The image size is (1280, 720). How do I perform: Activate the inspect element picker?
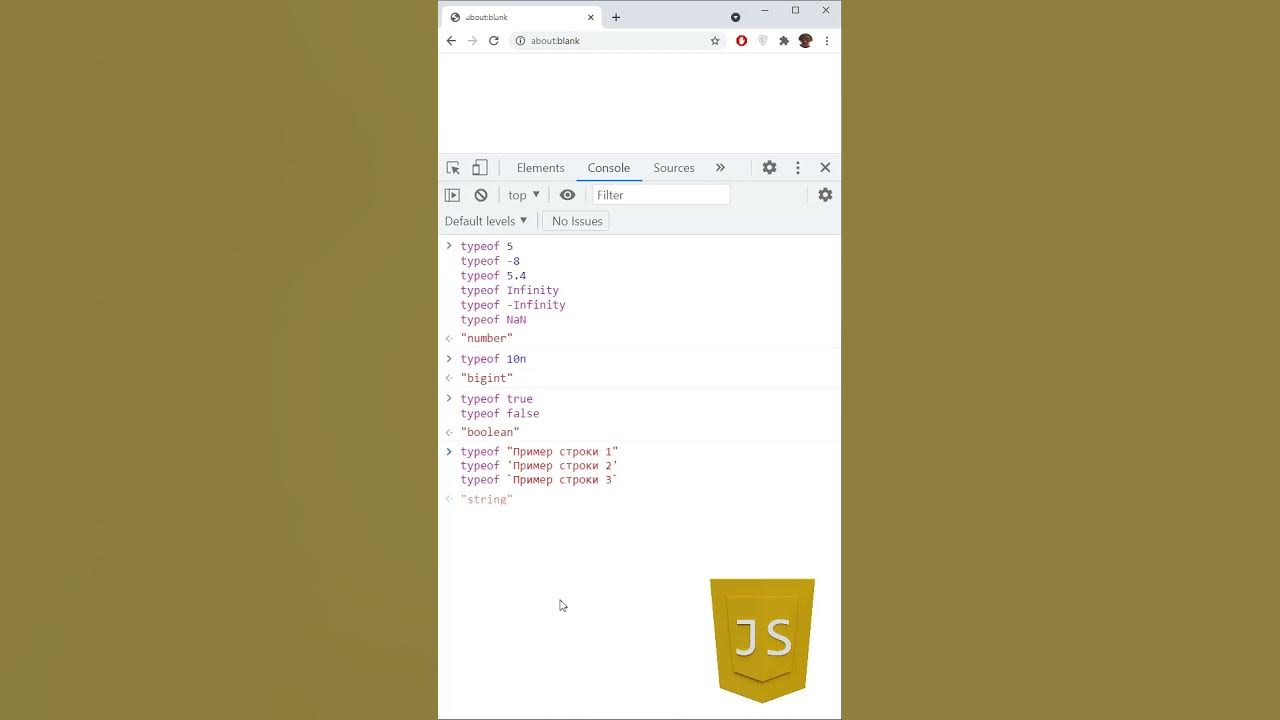pos(453,168)
